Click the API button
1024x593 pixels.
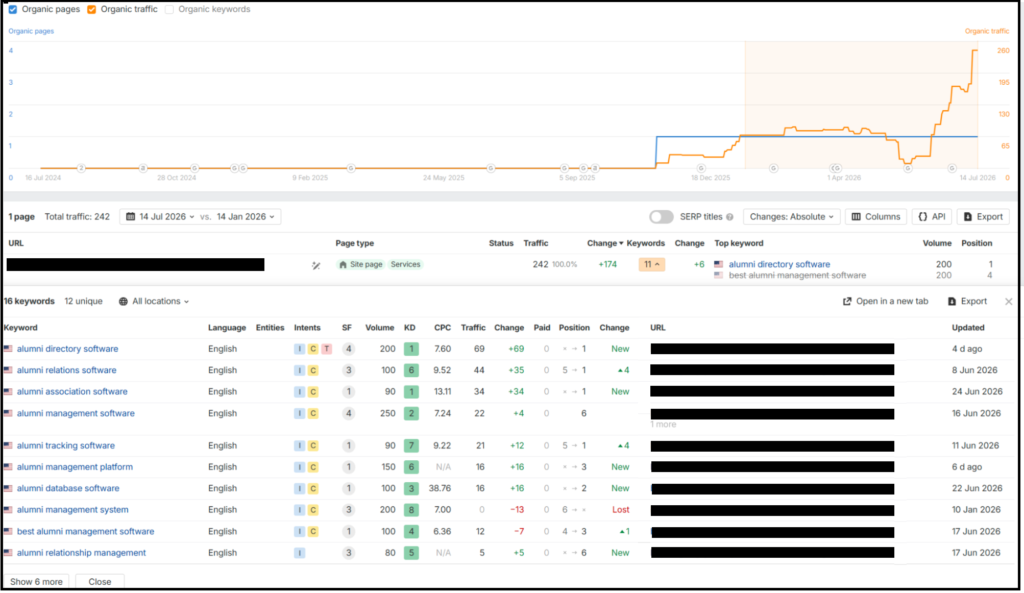(932, 217)
